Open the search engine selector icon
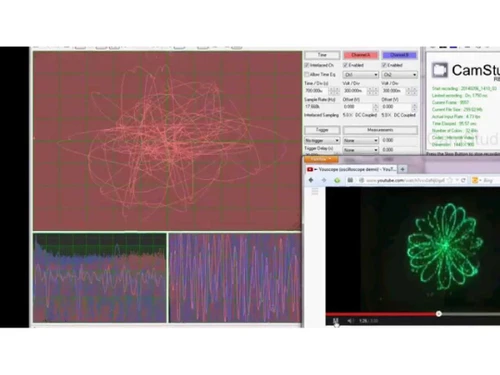This screenshot has width=500, height=375. pos(476,180)
